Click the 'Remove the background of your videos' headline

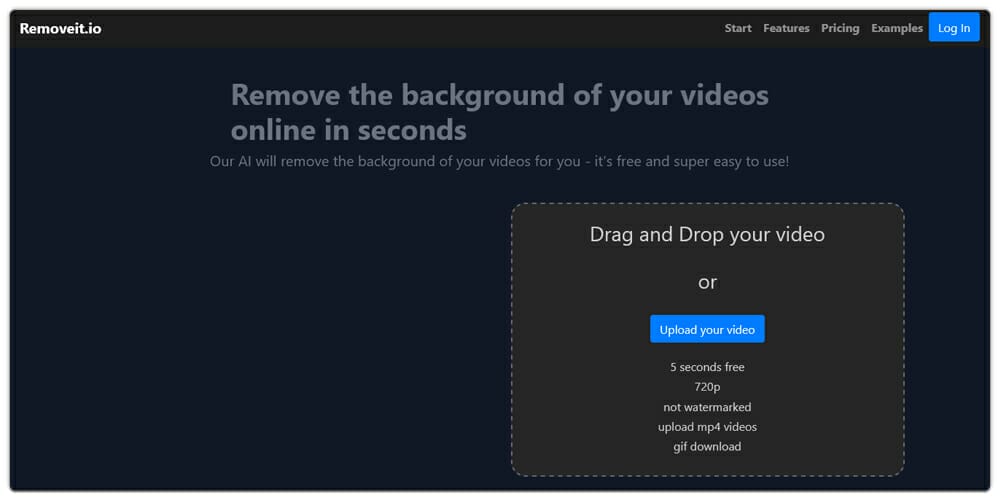[x=499, y=95]
